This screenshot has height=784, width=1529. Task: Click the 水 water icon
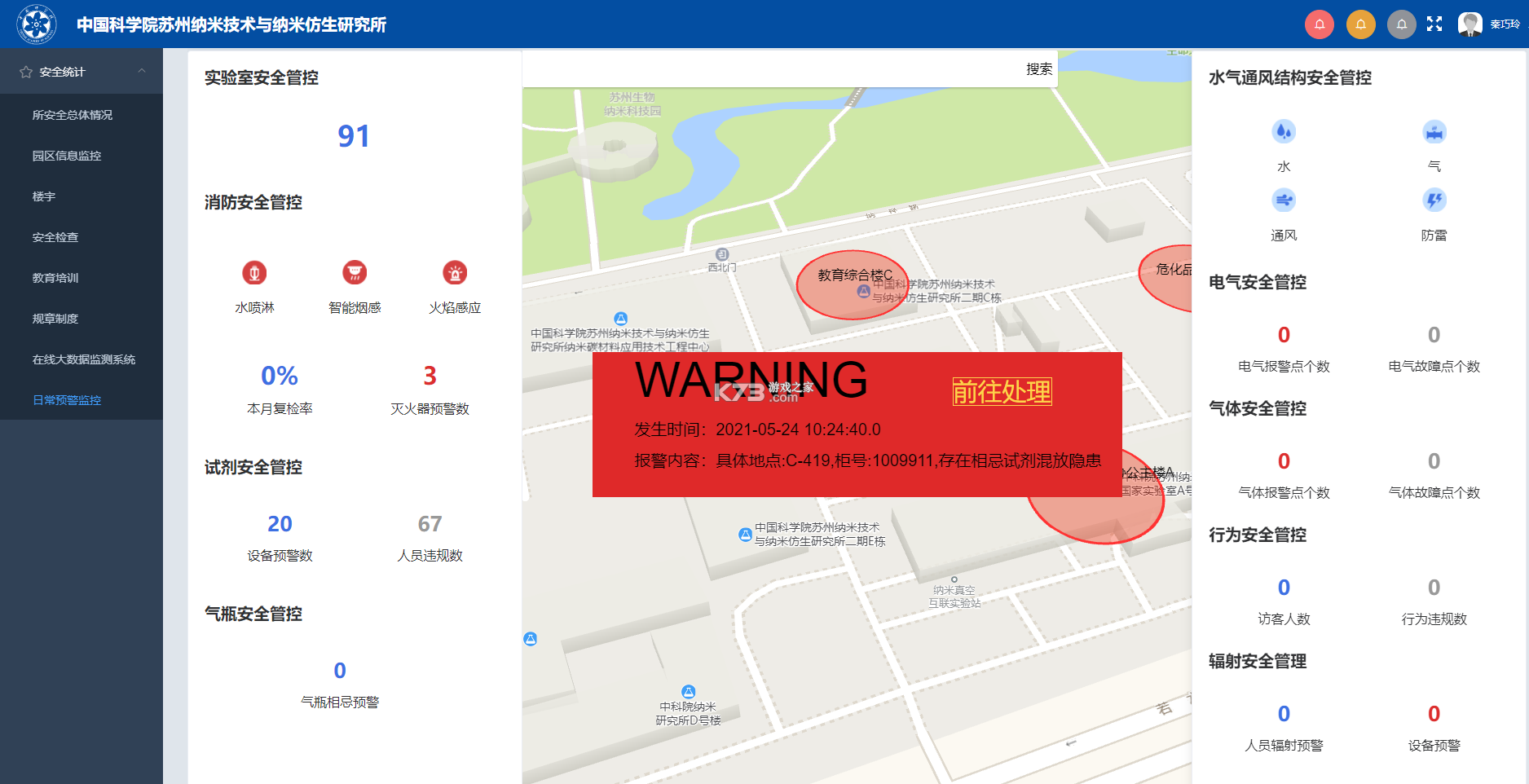[x=1284, y=131]
